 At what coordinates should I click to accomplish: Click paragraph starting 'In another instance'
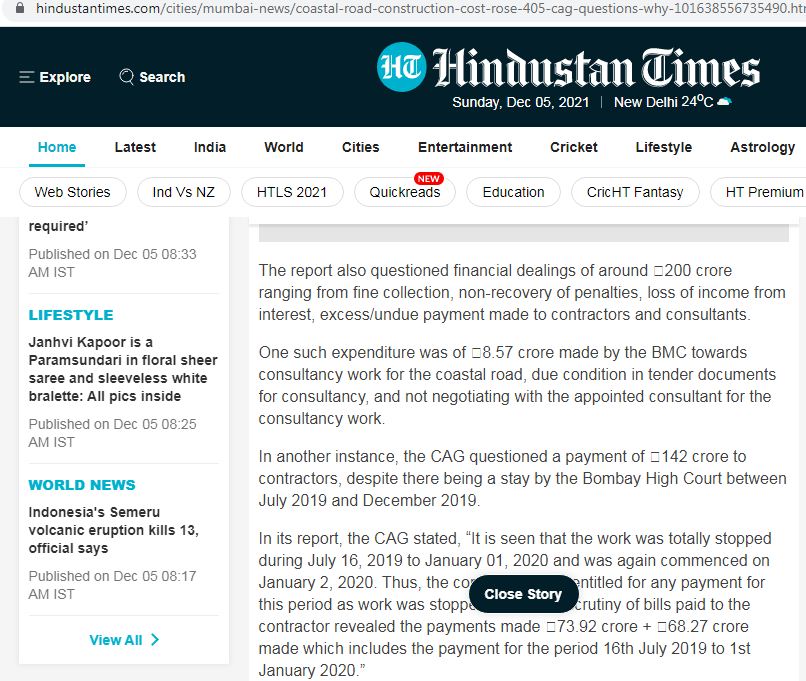click(522, 478)
